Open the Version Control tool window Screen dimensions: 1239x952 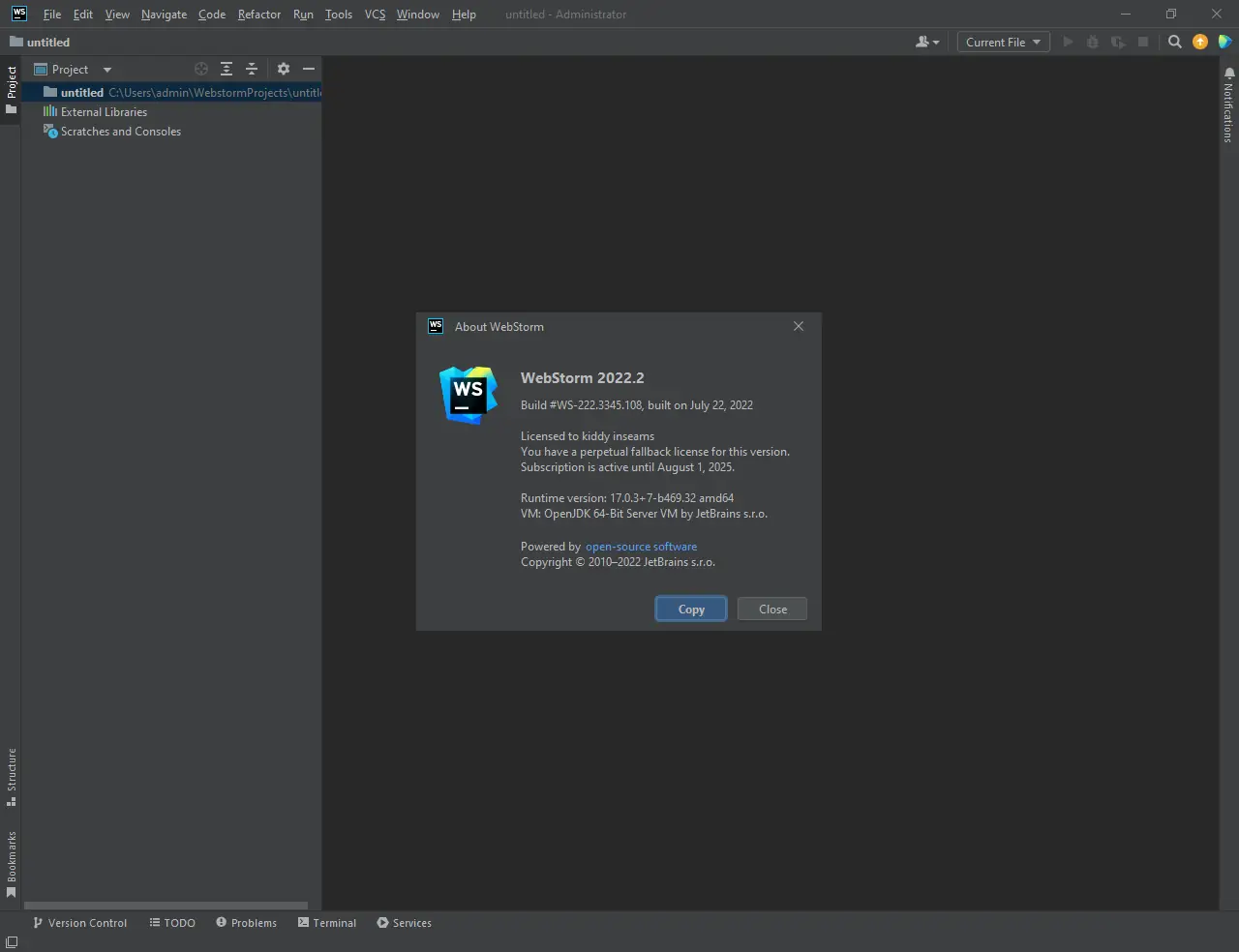80,923
